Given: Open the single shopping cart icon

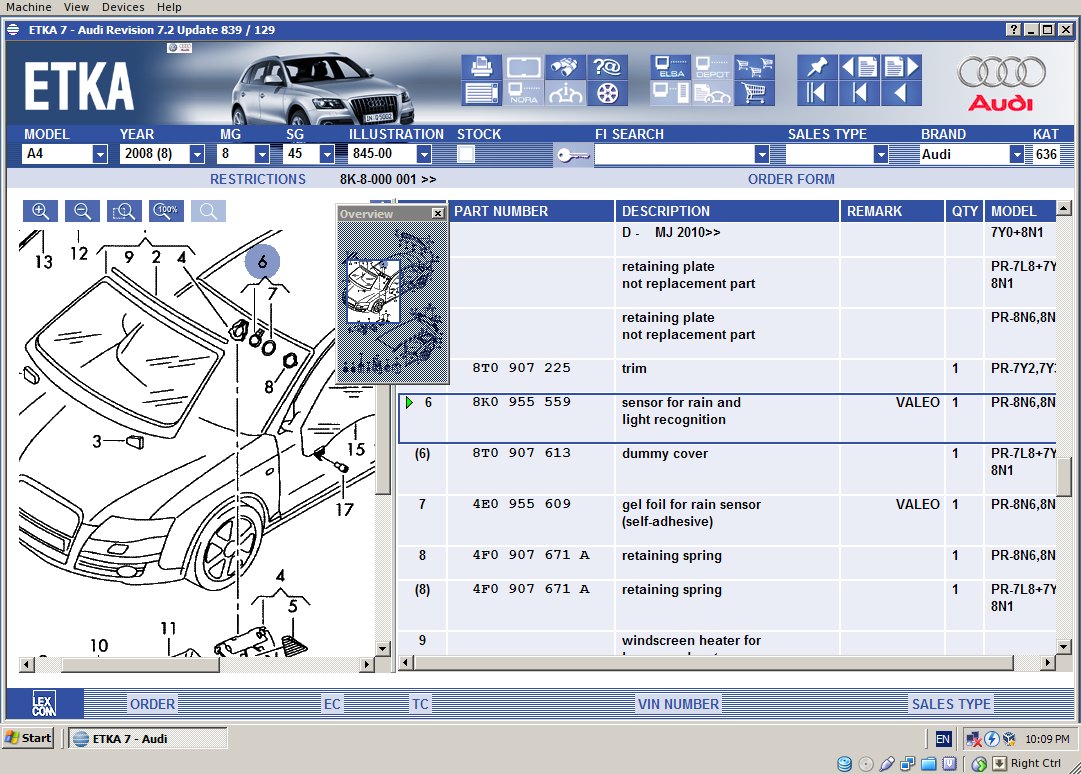Looking at the screenshot, I should pyautogui.click(x=754, y=93).
